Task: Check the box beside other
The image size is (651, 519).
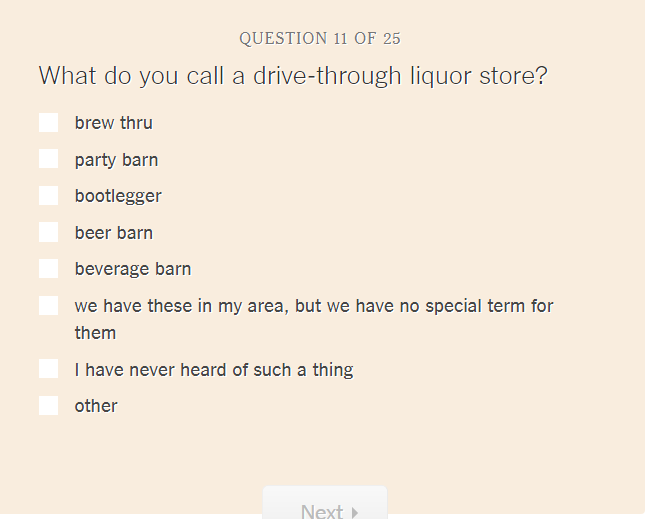Action: point(49,405)
